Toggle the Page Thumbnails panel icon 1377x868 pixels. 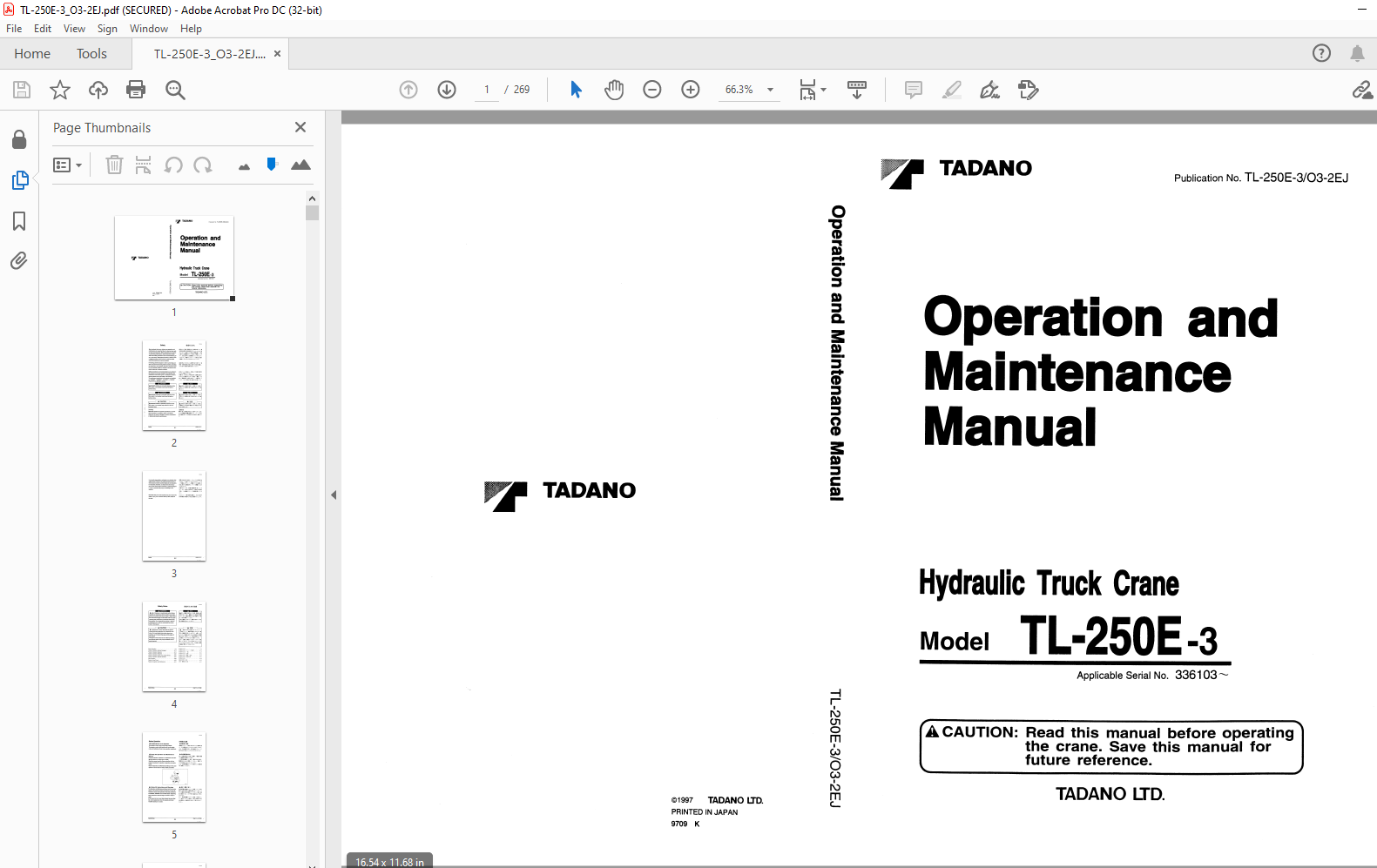tap(19, 180)
